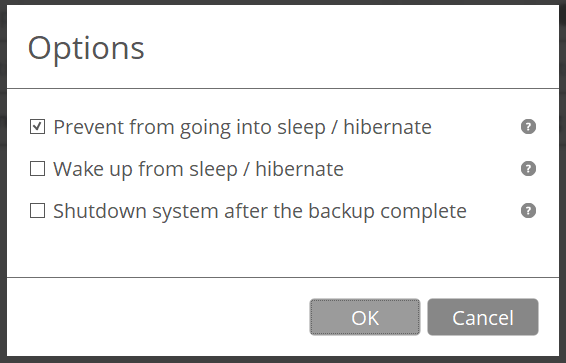Viewport: 566px width, 363px height.
Task: Select the 'Wake up from sleep / hibernate' label text
Action: pyautogui.click(x=199, y=169)
